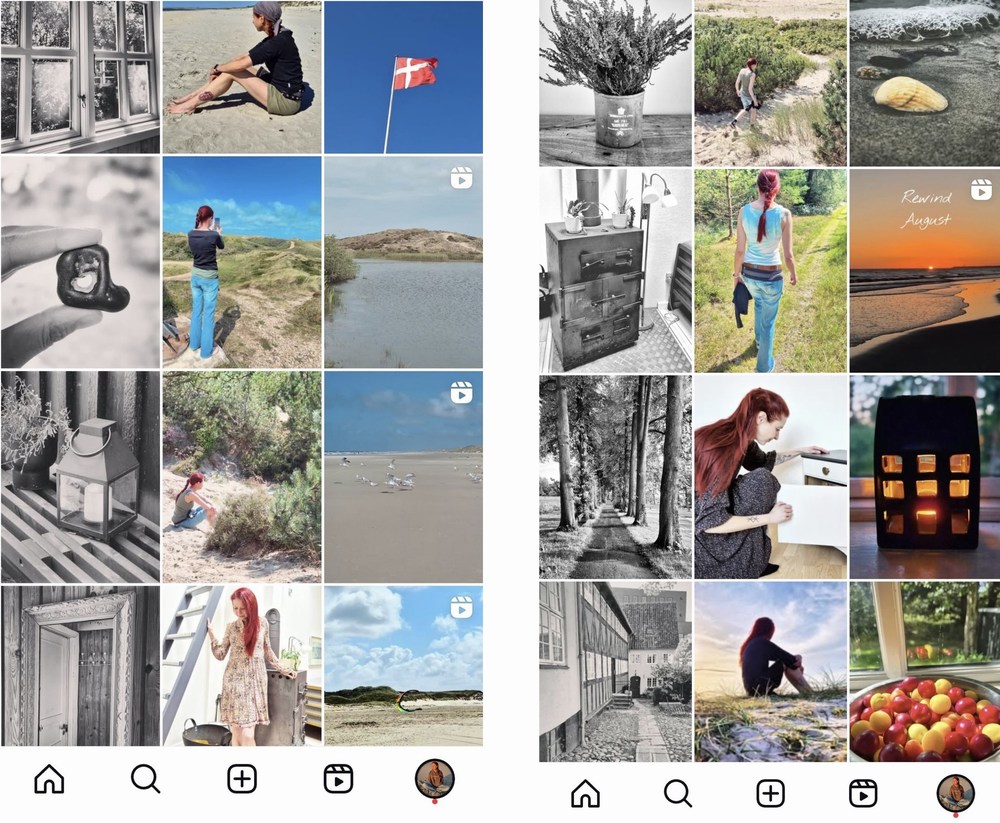Open the seagulls on beach reel

pos(403,477)
